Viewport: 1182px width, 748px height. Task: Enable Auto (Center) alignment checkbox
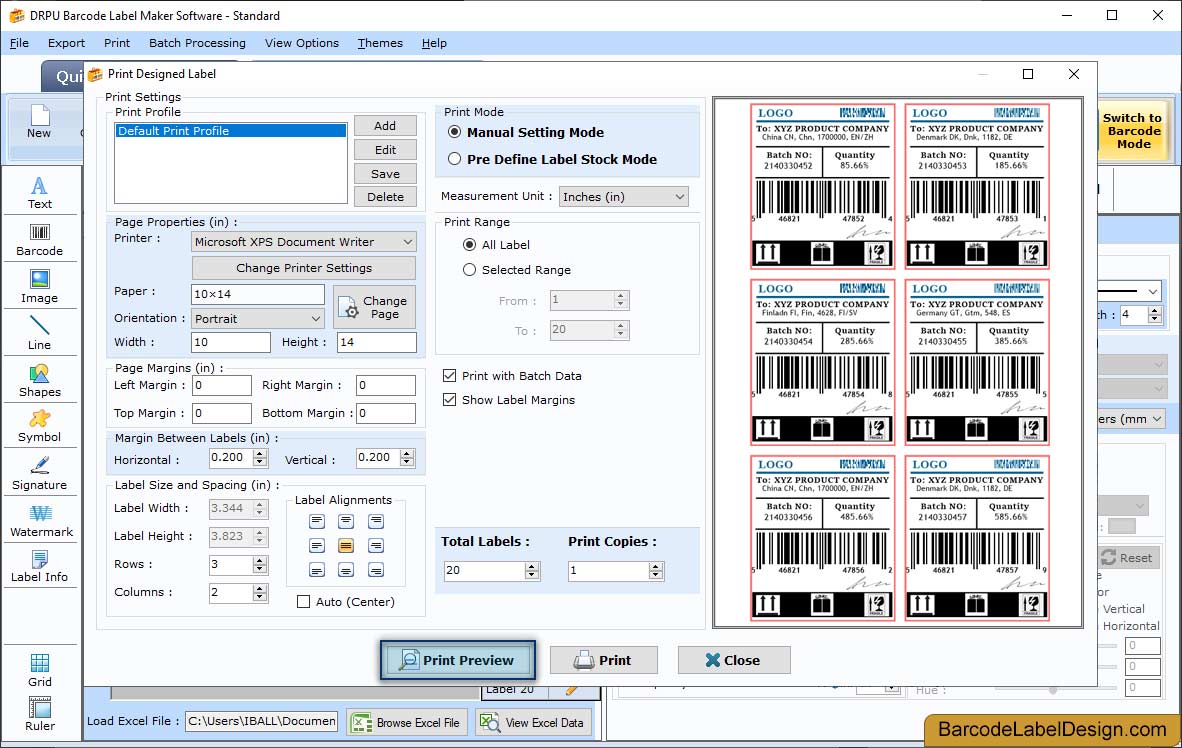tap(303, 602)
